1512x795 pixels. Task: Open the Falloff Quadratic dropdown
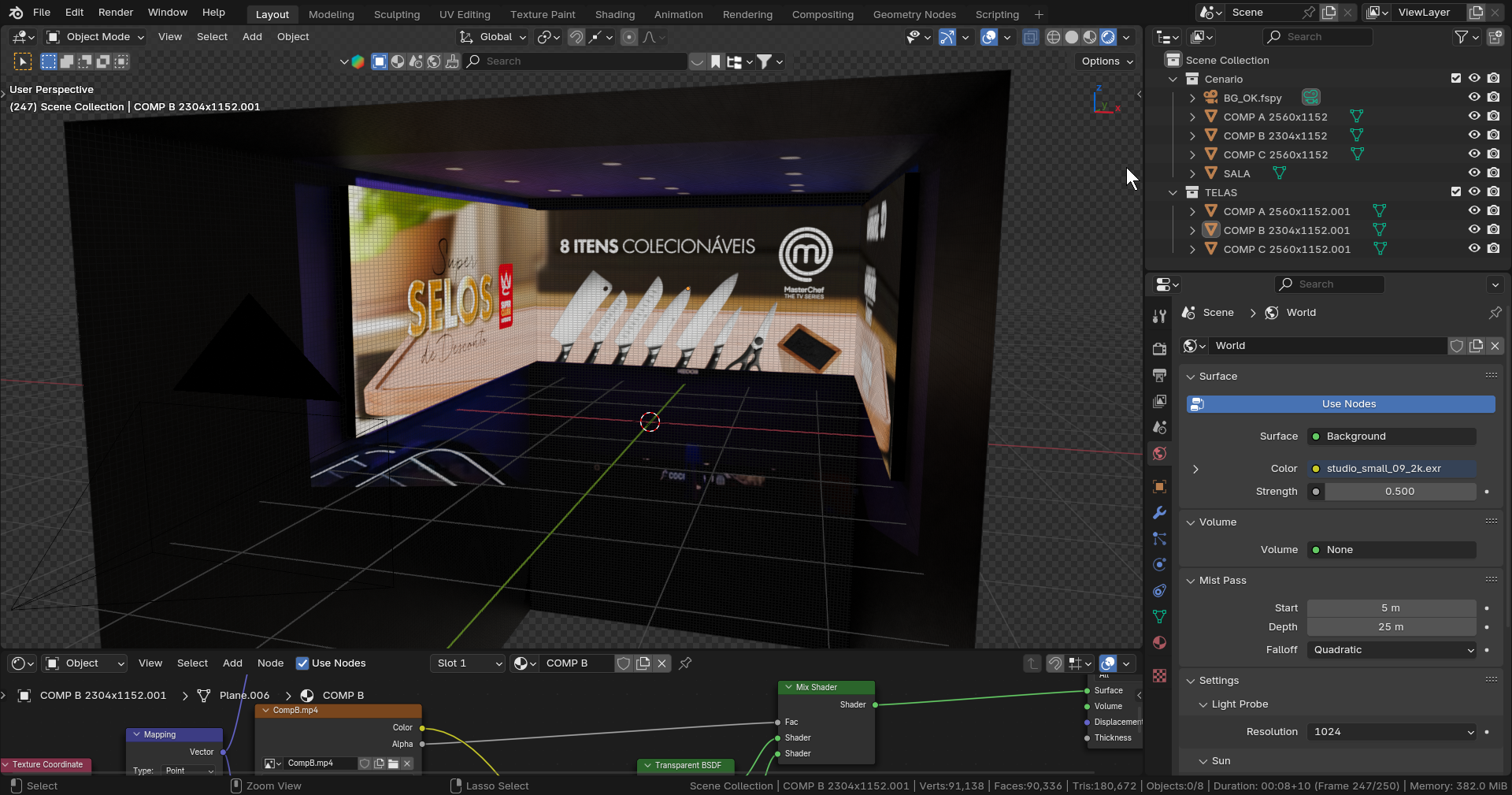(1392, 650)
